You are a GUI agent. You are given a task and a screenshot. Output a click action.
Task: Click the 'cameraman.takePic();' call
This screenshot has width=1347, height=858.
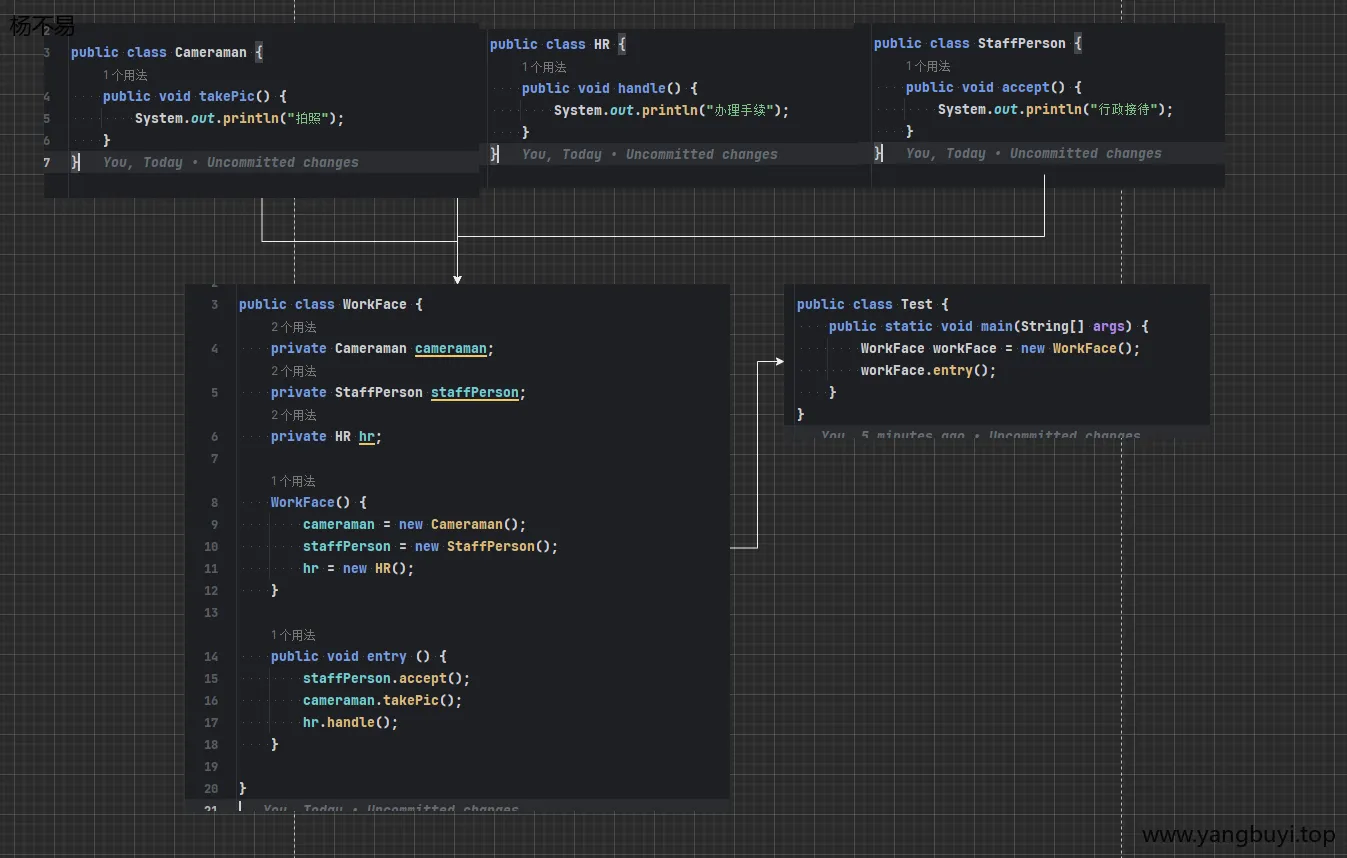coord(382,700)
